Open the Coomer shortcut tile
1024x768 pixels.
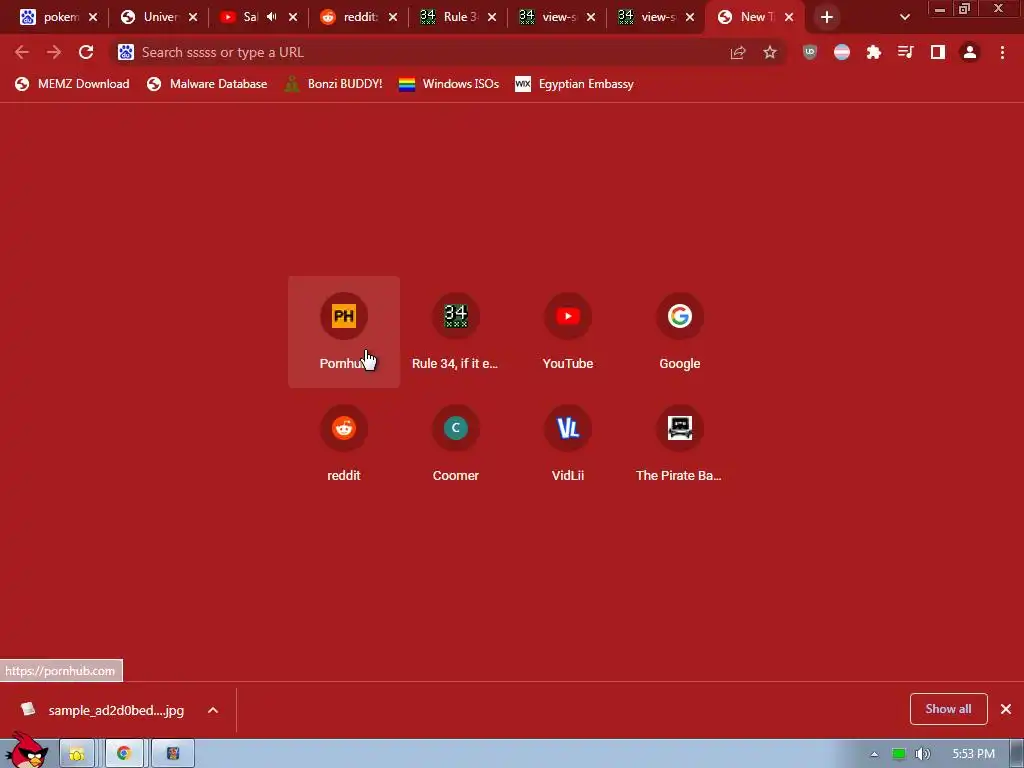[x=456, y=444]
